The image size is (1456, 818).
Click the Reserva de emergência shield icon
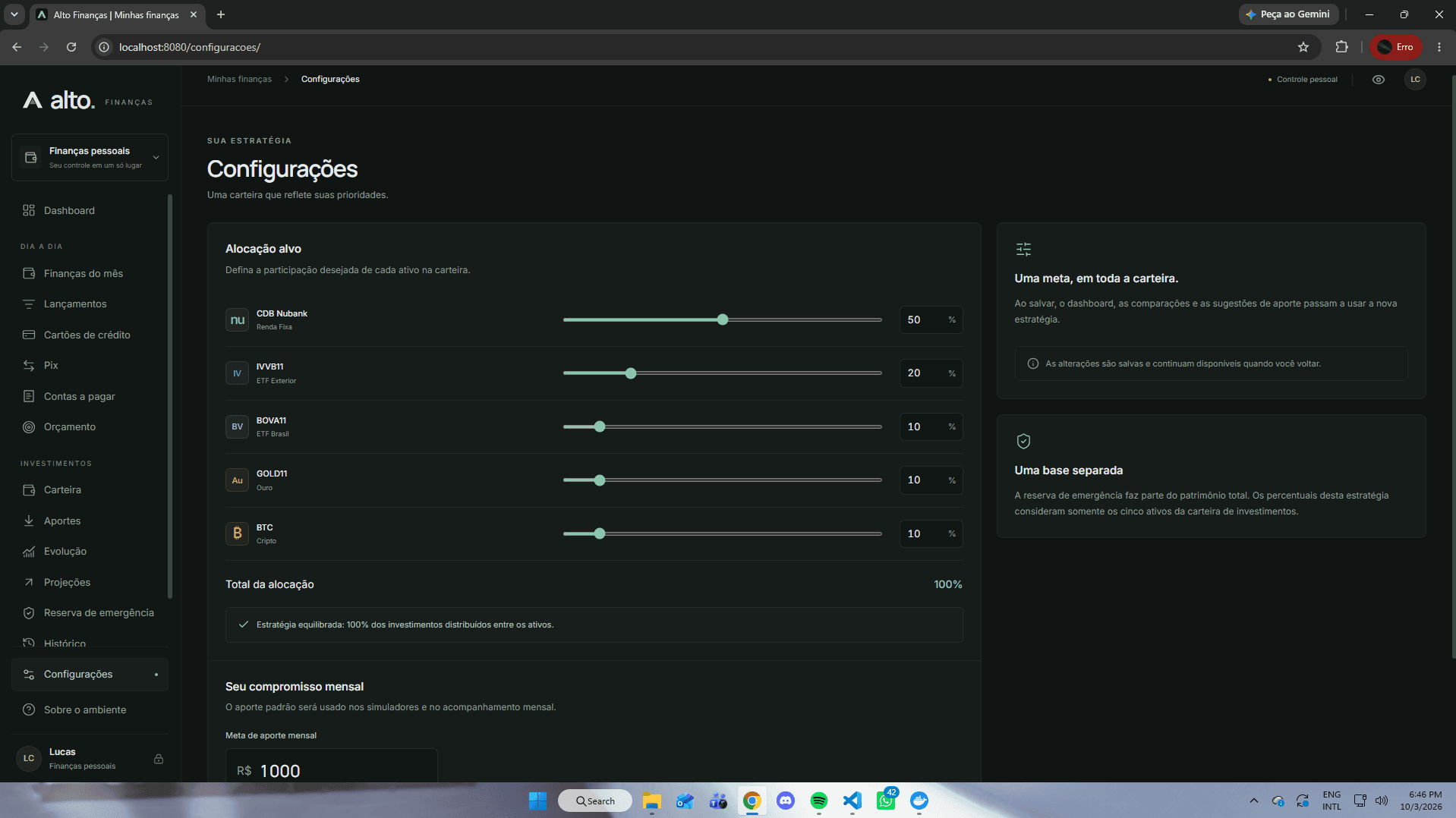29,613
